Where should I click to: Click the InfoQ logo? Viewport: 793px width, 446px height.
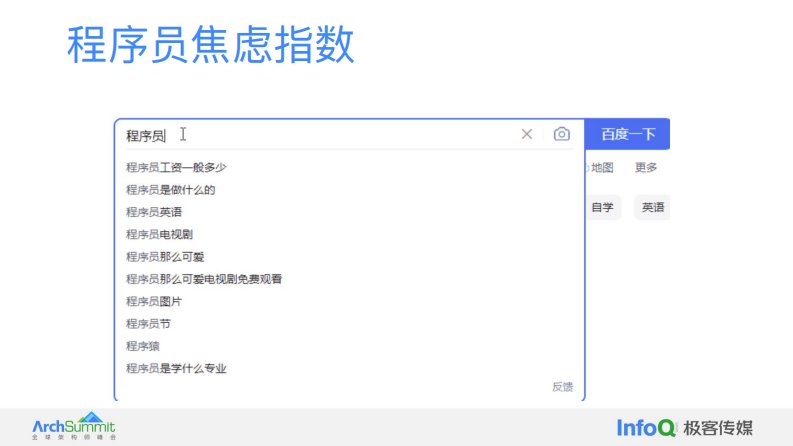coord(647,426)
